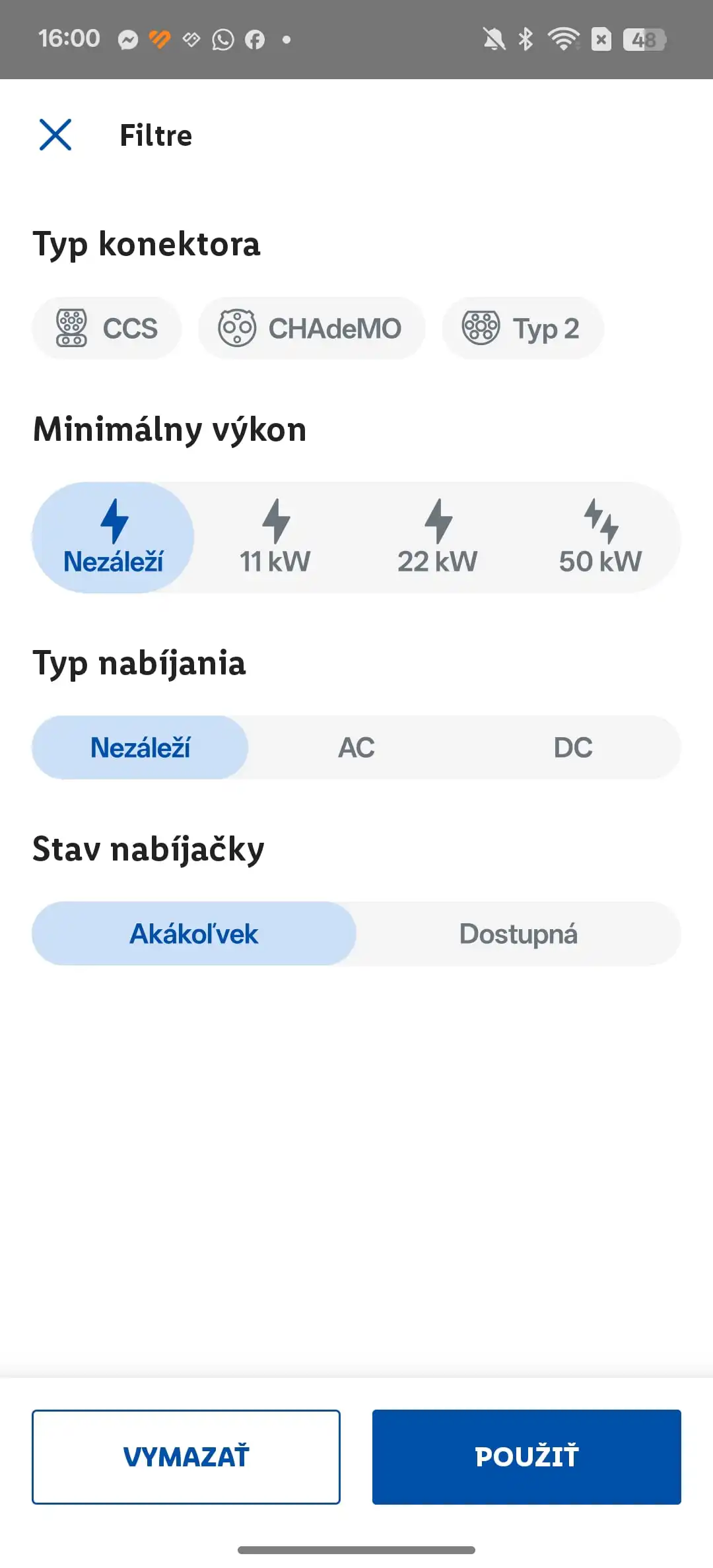Tap the bottom home gesture bar

[x=356, y=1550]
